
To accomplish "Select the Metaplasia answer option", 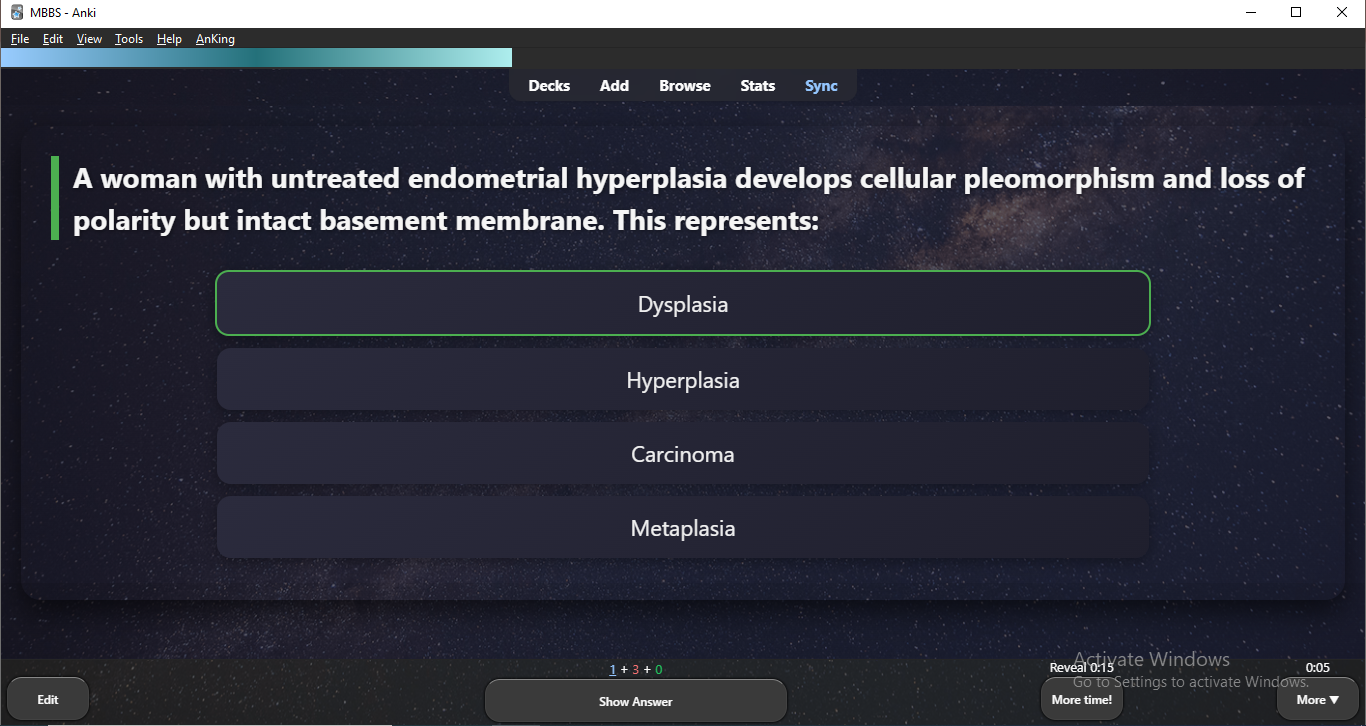I will click(x=683, y=528).
